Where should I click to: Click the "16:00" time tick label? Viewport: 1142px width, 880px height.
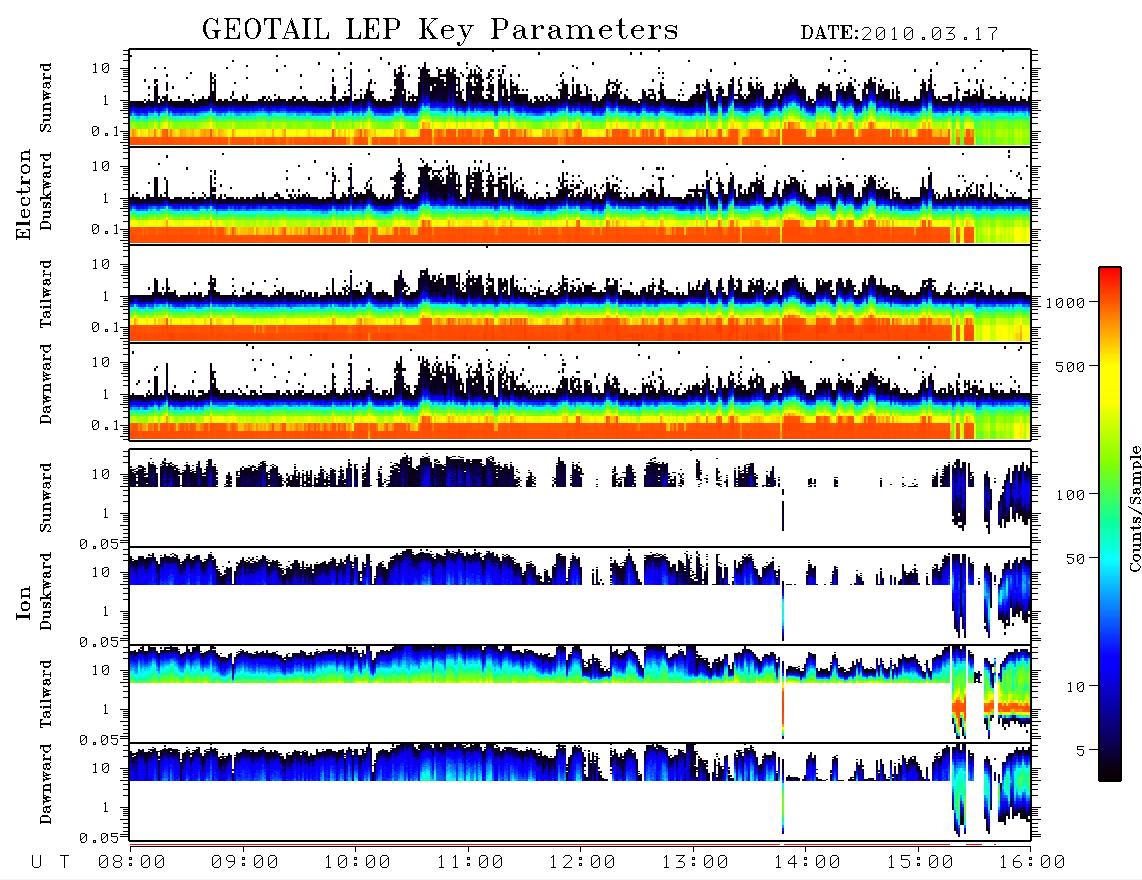1032,862
